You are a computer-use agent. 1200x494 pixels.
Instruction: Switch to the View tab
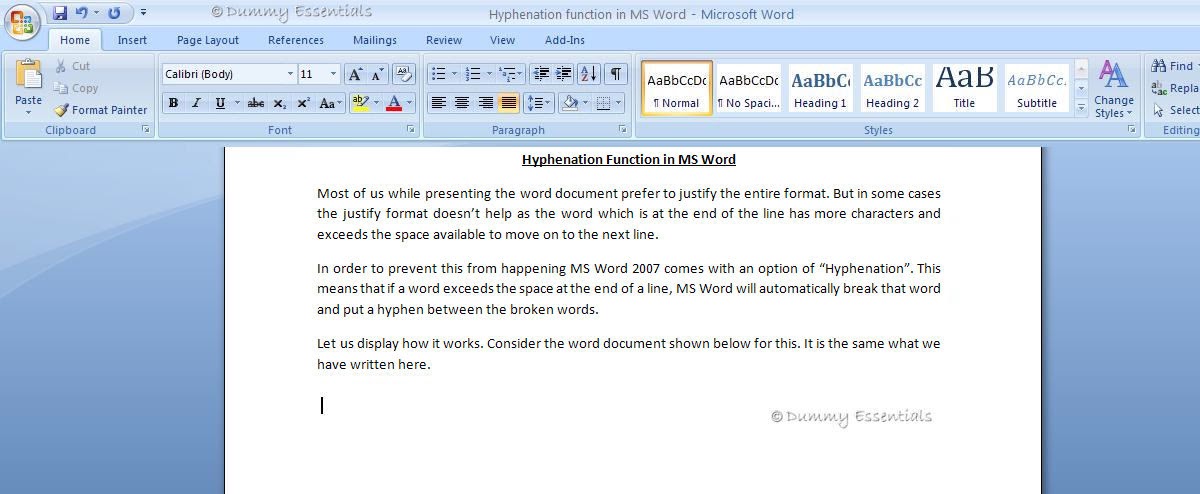(x=503, y=40)
